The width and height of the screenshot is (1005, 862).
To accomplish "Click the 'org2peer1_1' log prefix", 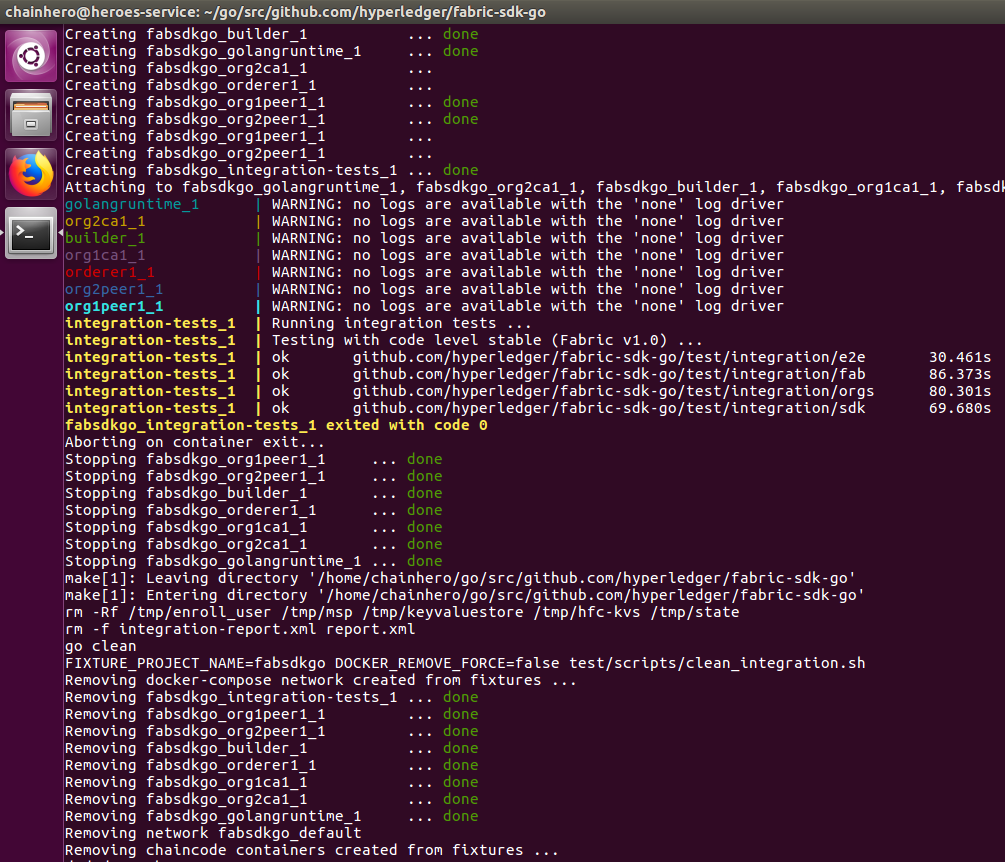I will pyautogui.click(x=113, y=289).
